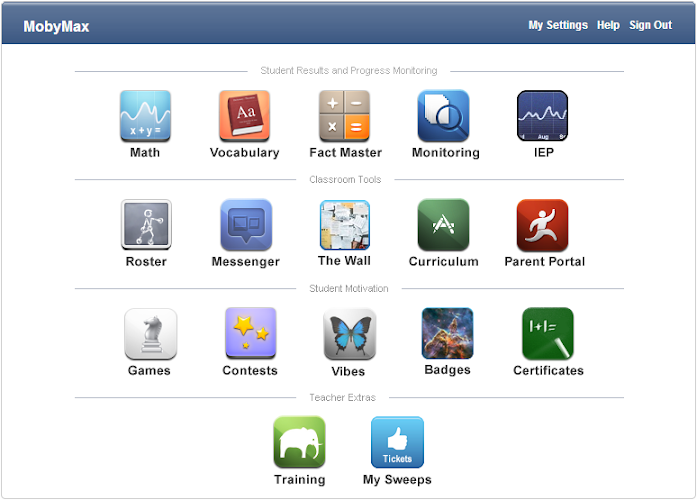This screenshot has width=697, height=500.
Task: Open the Curriculum green icon
Action: click(x=443, y=225)
